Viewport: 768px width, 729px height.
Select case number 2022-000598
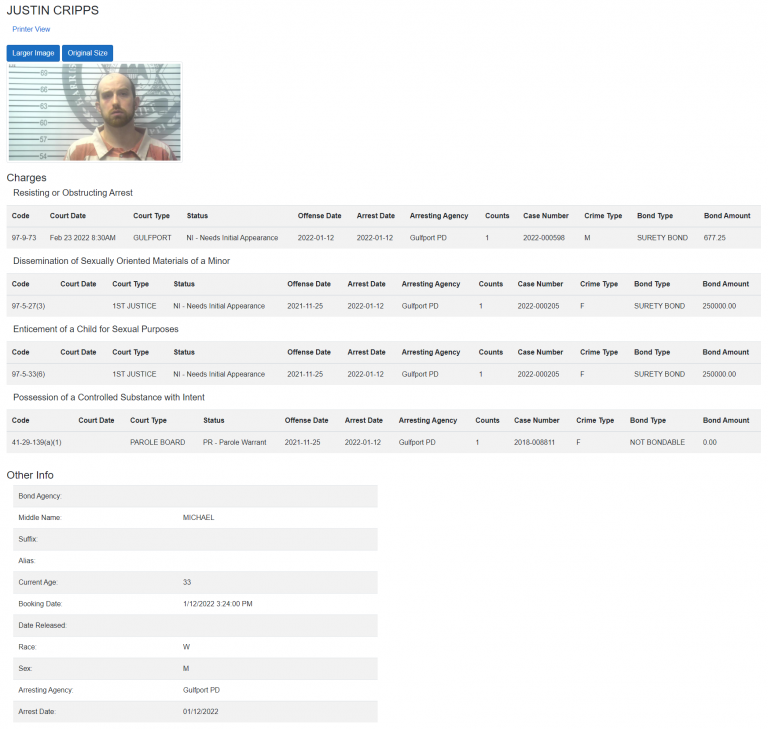(544, 238)
